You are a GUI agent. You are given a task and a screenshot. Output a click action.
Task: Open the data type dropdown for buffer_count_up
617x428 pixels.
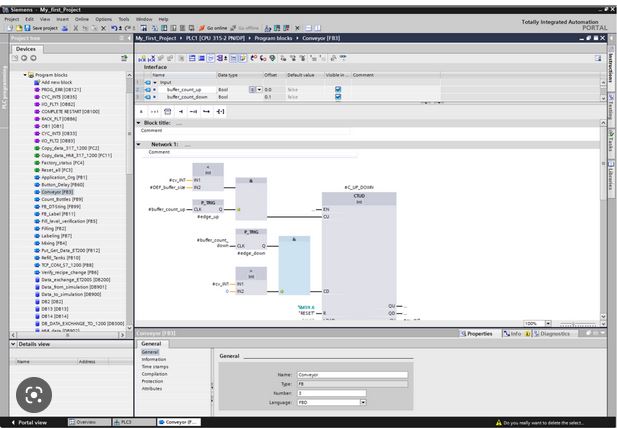click(259, 90)
